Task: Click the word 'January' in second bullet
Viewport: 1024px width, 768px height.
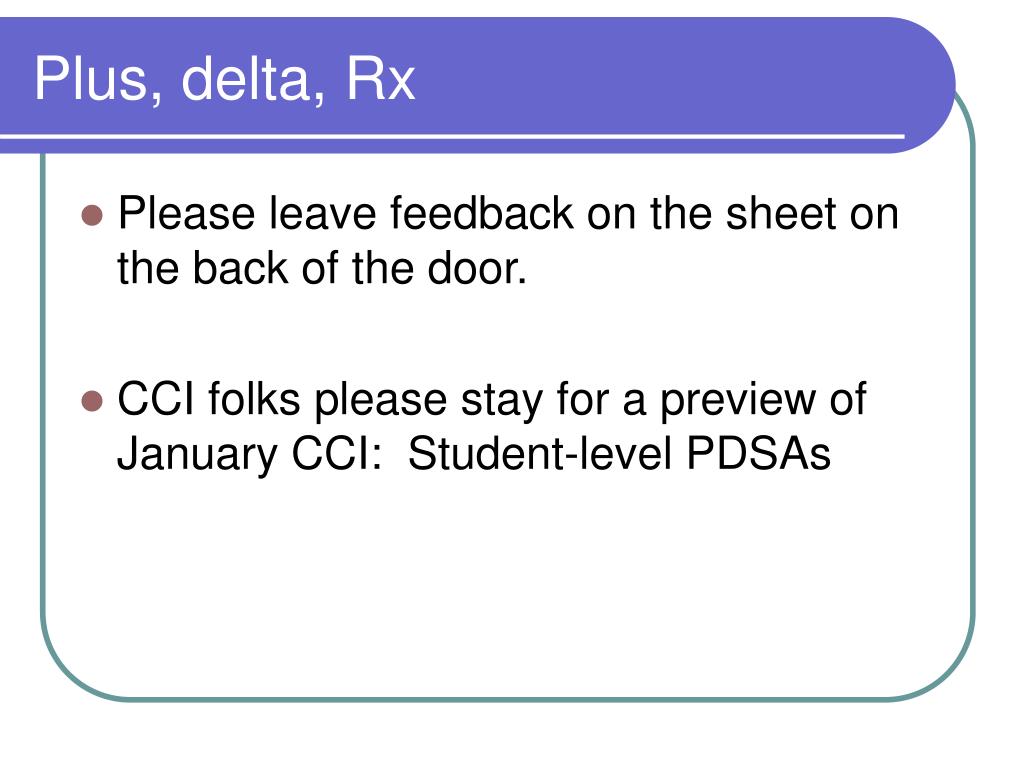Action: (x=197, y=455)
